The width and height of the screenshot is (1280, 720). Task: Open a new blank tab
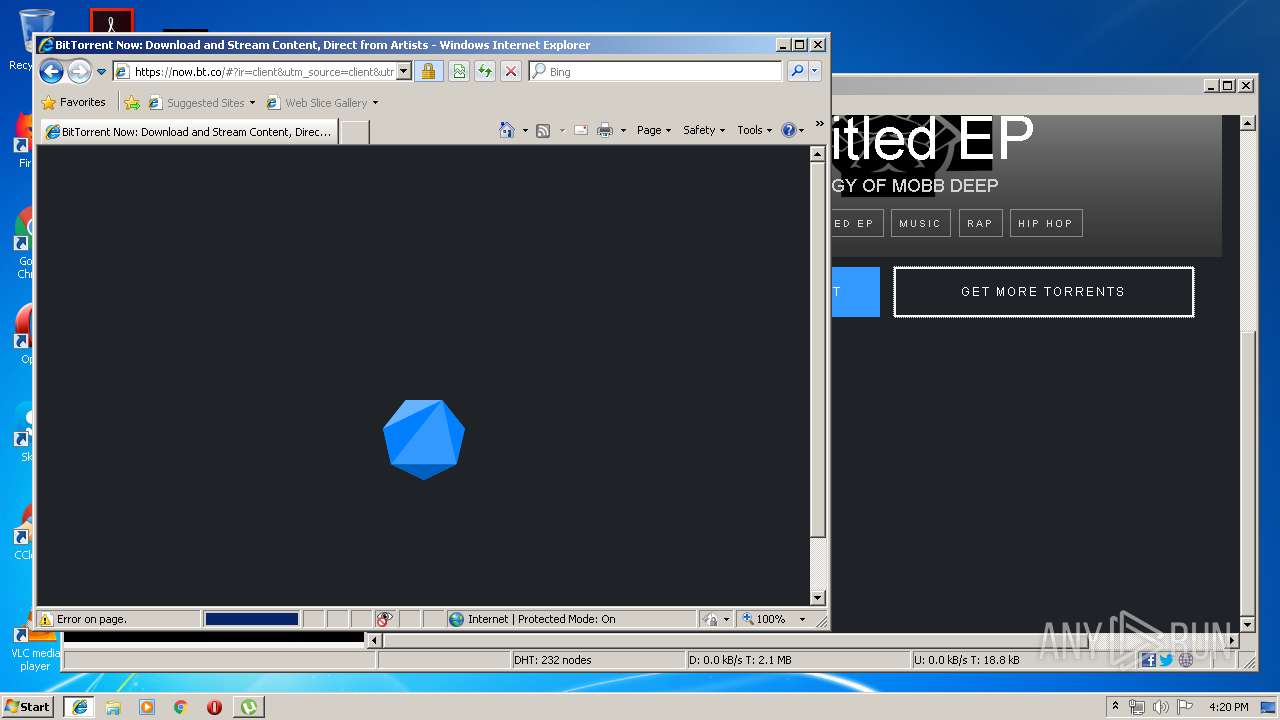point(355,132)
